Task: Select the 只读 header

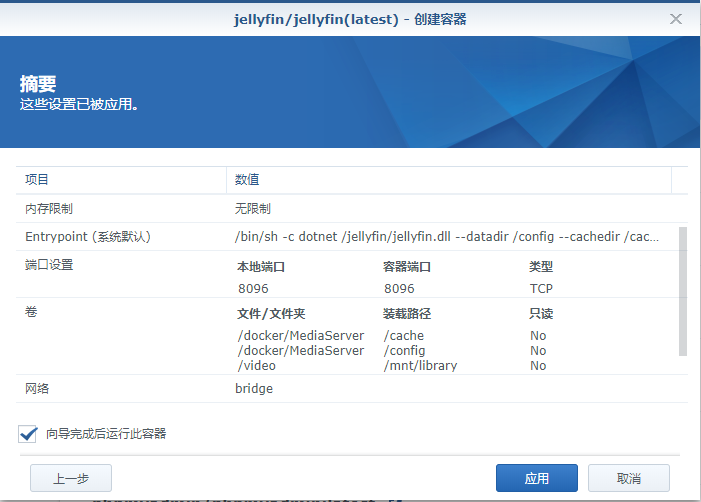Action: 541,314
